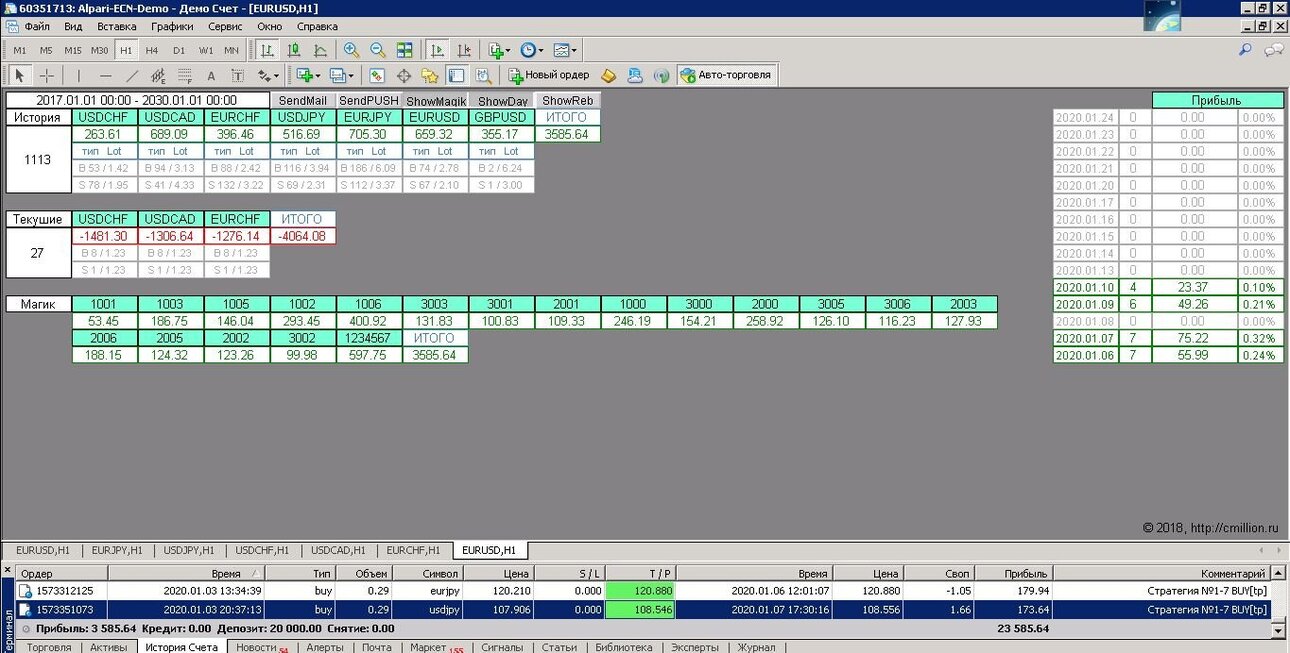Click the SendMail button

(303, 101)
